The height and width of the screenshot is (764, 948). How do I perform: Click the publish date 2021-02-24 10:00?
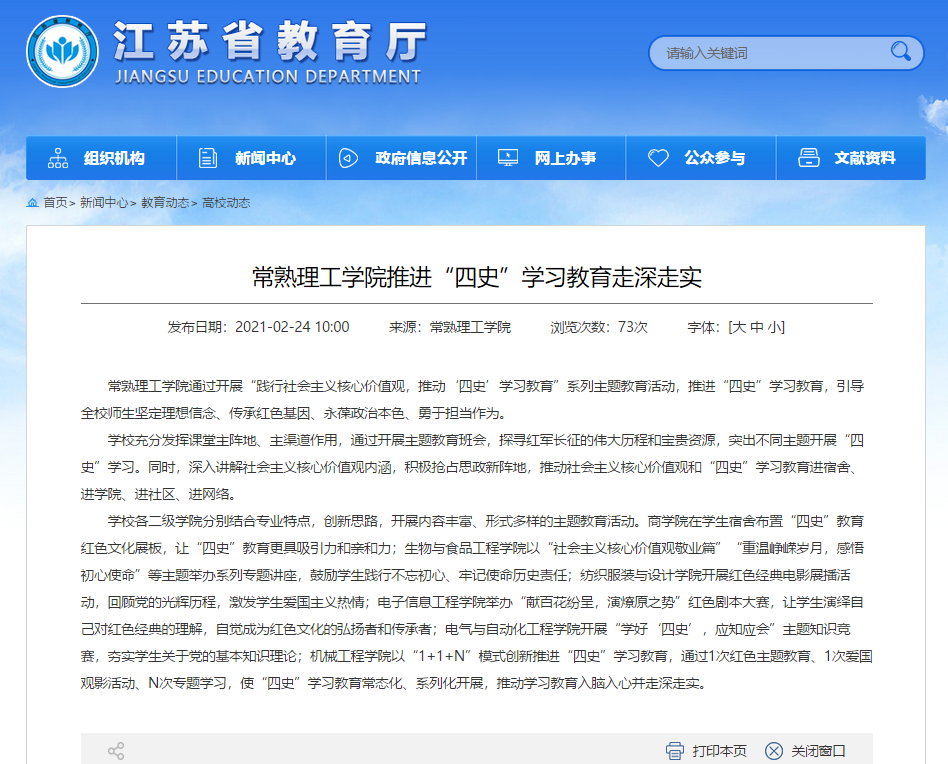(292, 328)
